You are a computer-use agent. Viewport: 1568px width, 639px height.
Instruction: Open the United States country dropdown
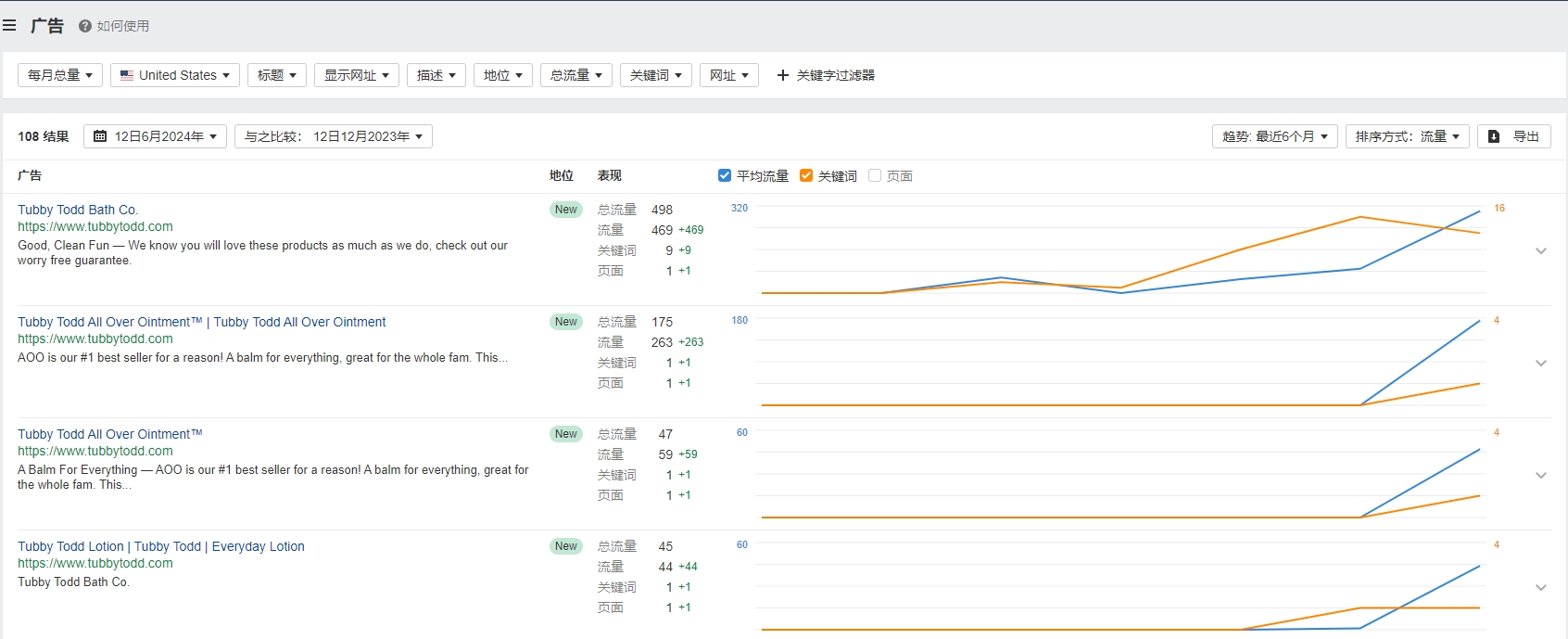175,75
